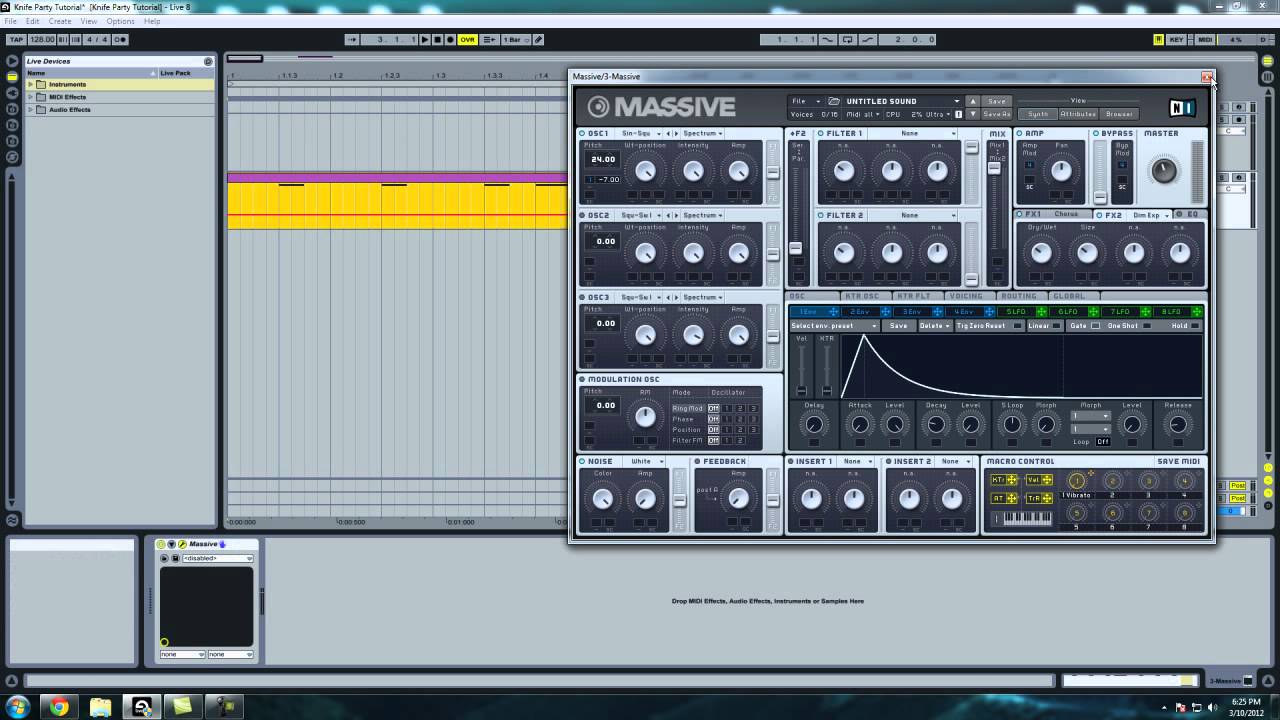Expand the MIDI Effects folder

click(31, 97)
